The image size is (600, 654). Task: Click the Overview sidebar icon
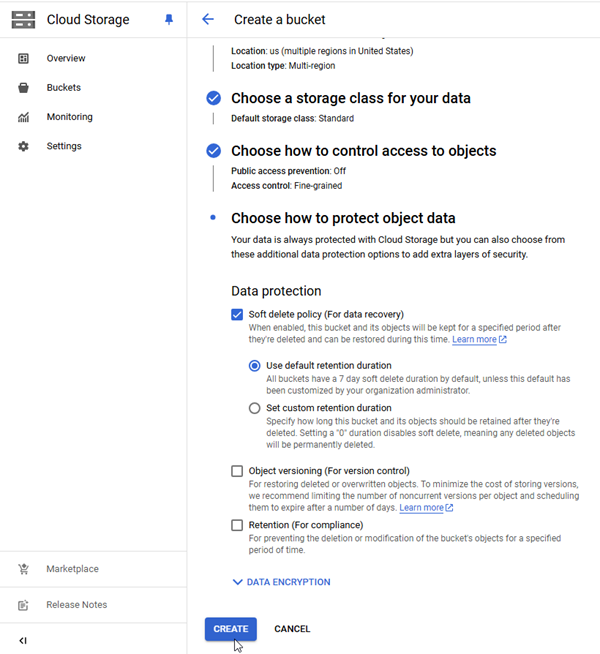click(23, 58)
